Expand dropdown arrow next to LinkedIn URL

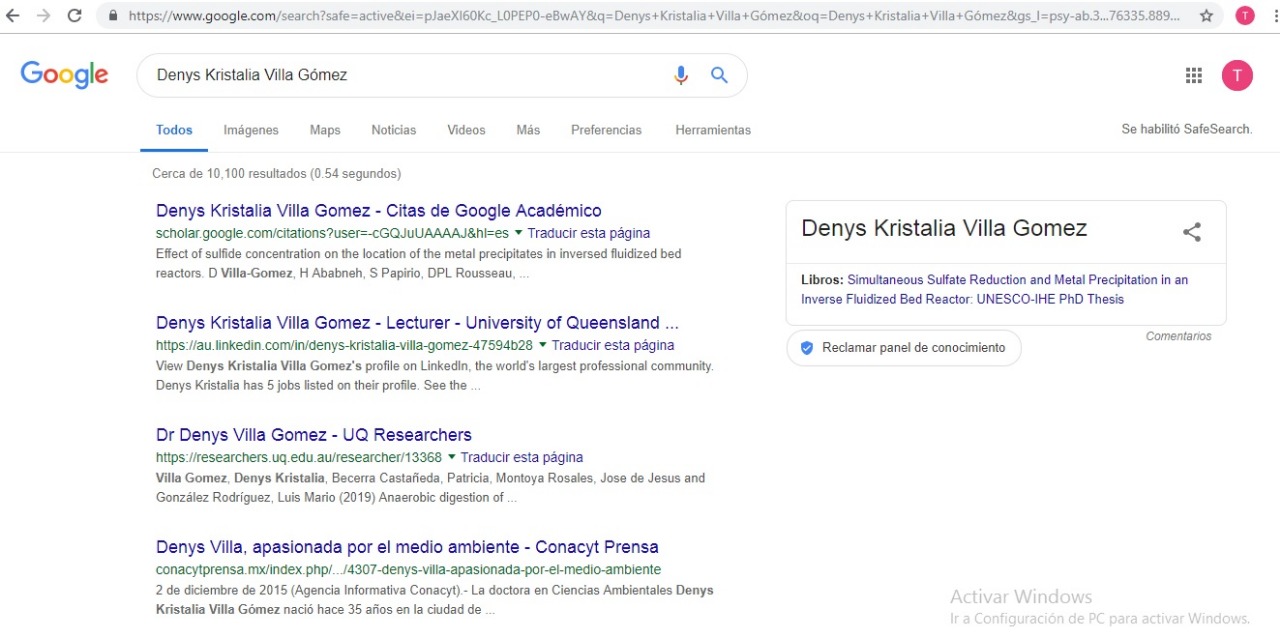543,345
